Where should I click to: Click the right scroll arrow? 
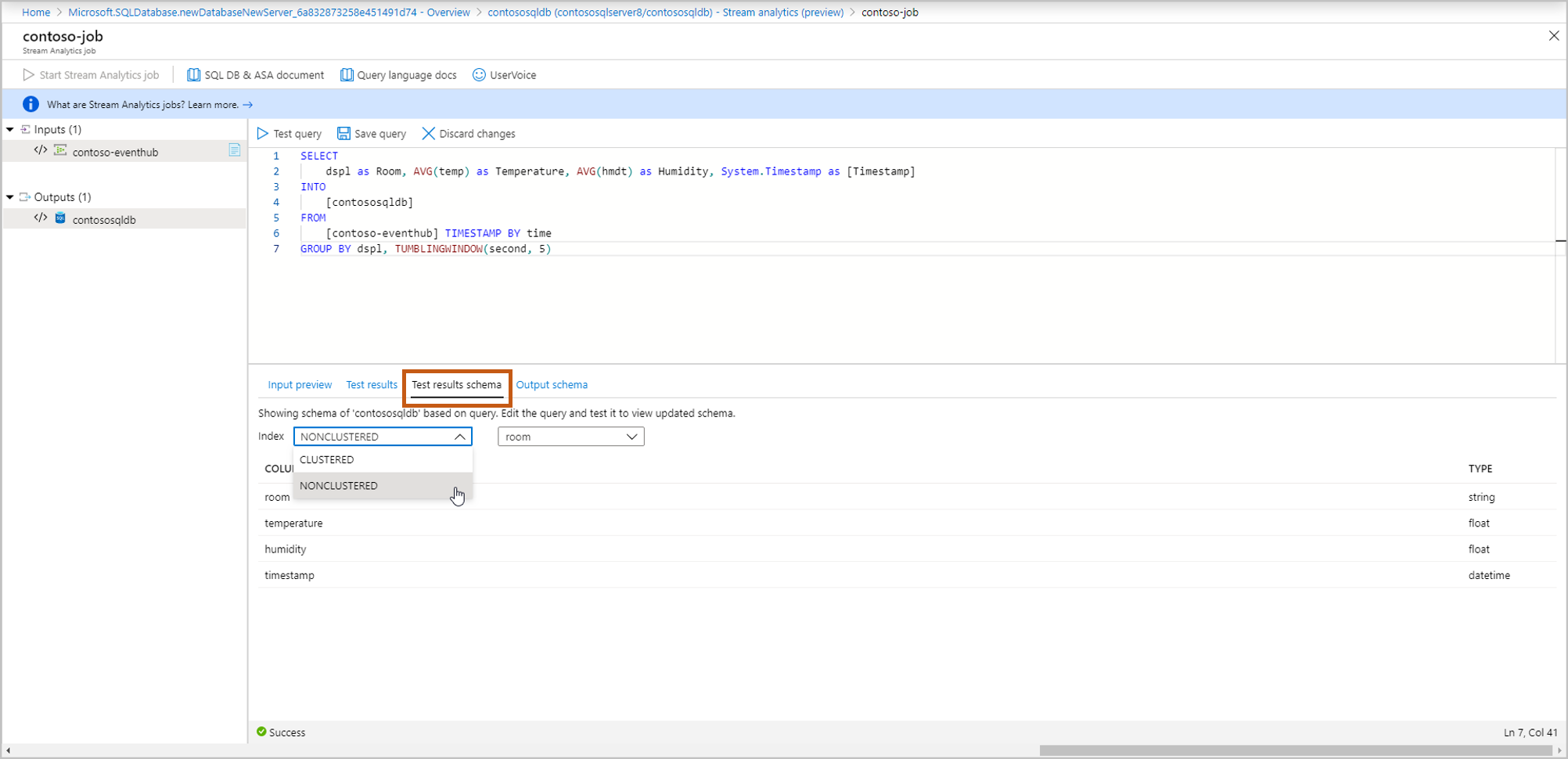tap(1559, 750)
